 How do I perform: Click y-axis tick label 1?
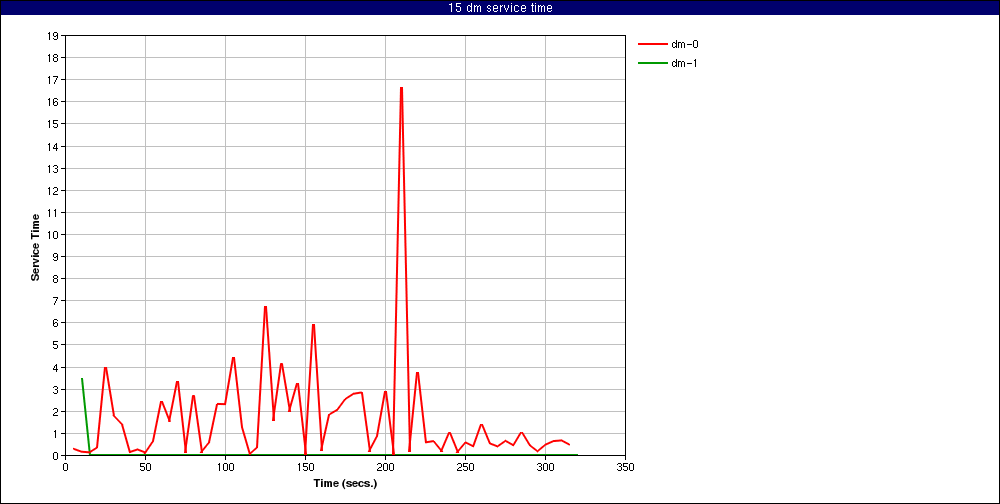point(55,434)
